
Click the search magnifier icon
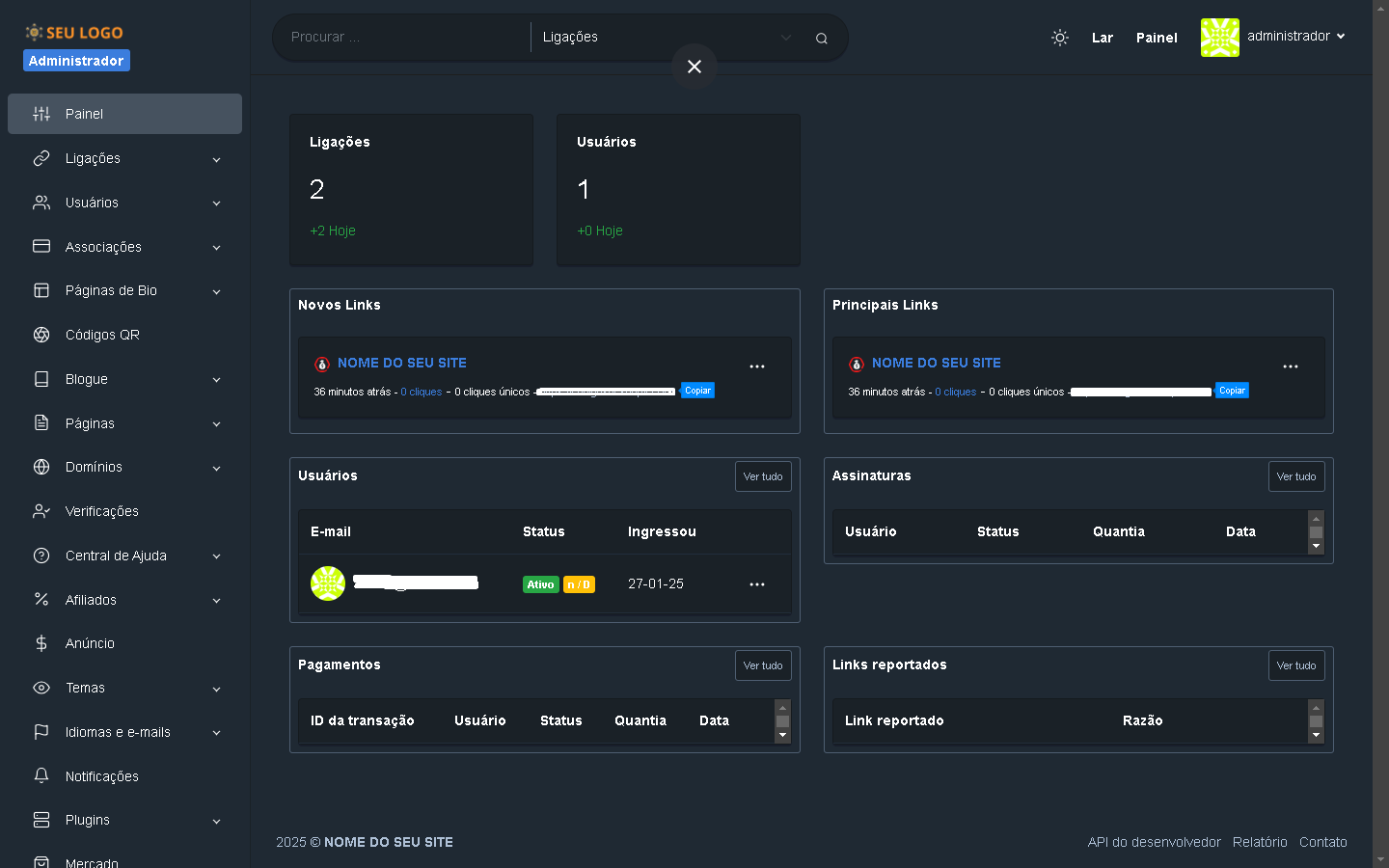tap(821, 39)
